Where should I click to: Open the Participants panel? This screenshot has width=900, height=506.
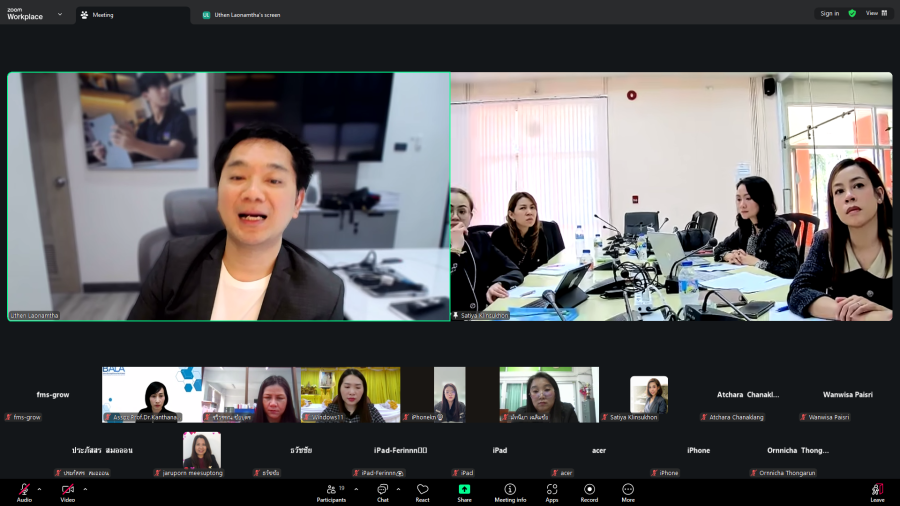point(331,490)
